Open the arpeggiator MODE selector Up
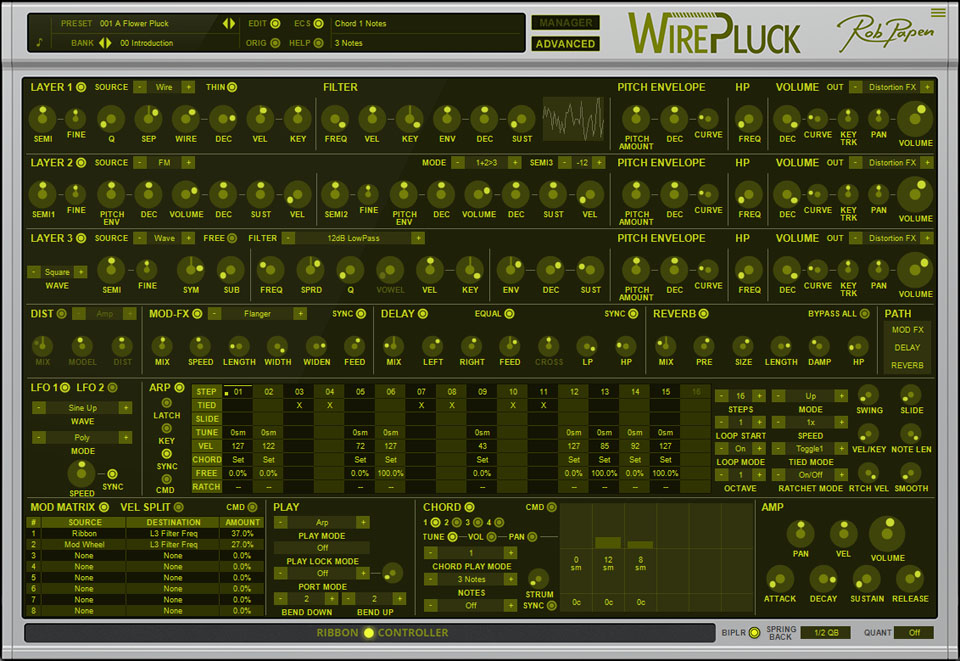This screenshot has width=960, height=661. pyautogui.click(x=810, y=396)
